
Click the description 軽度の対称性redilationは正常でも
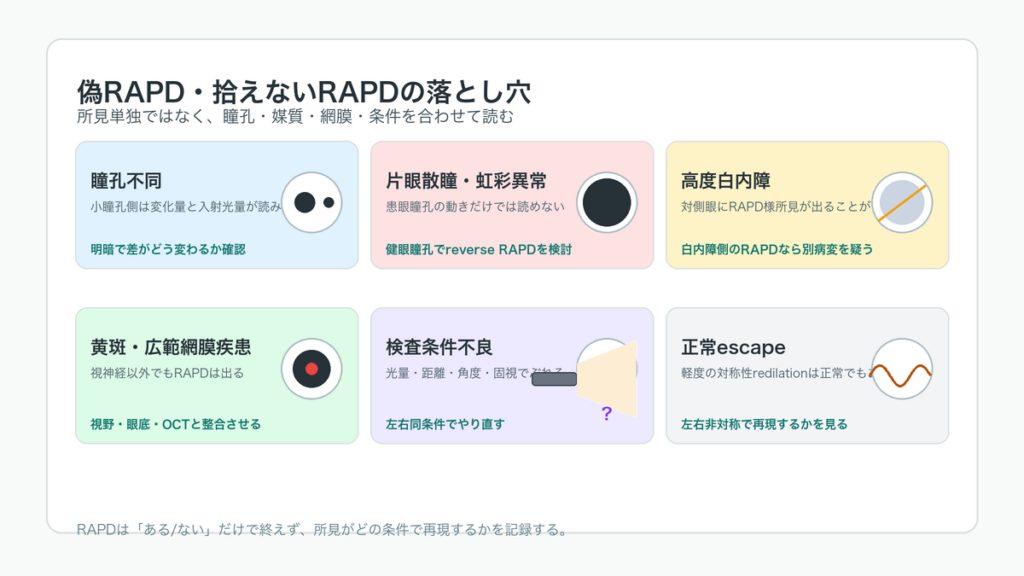coord(775,373)
